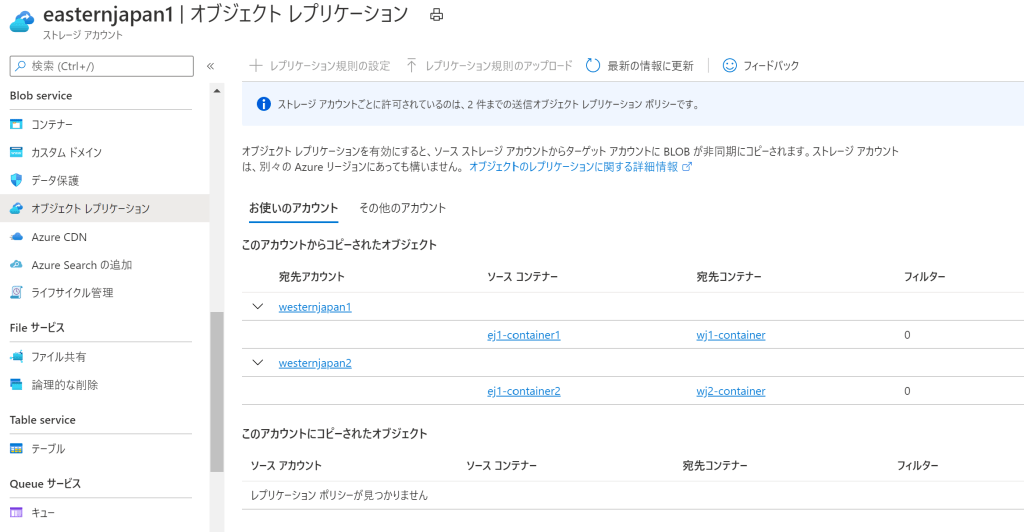Open カスタム ドメイン from sidebar
1024x532 pixels.
click(x=66, y=152)
